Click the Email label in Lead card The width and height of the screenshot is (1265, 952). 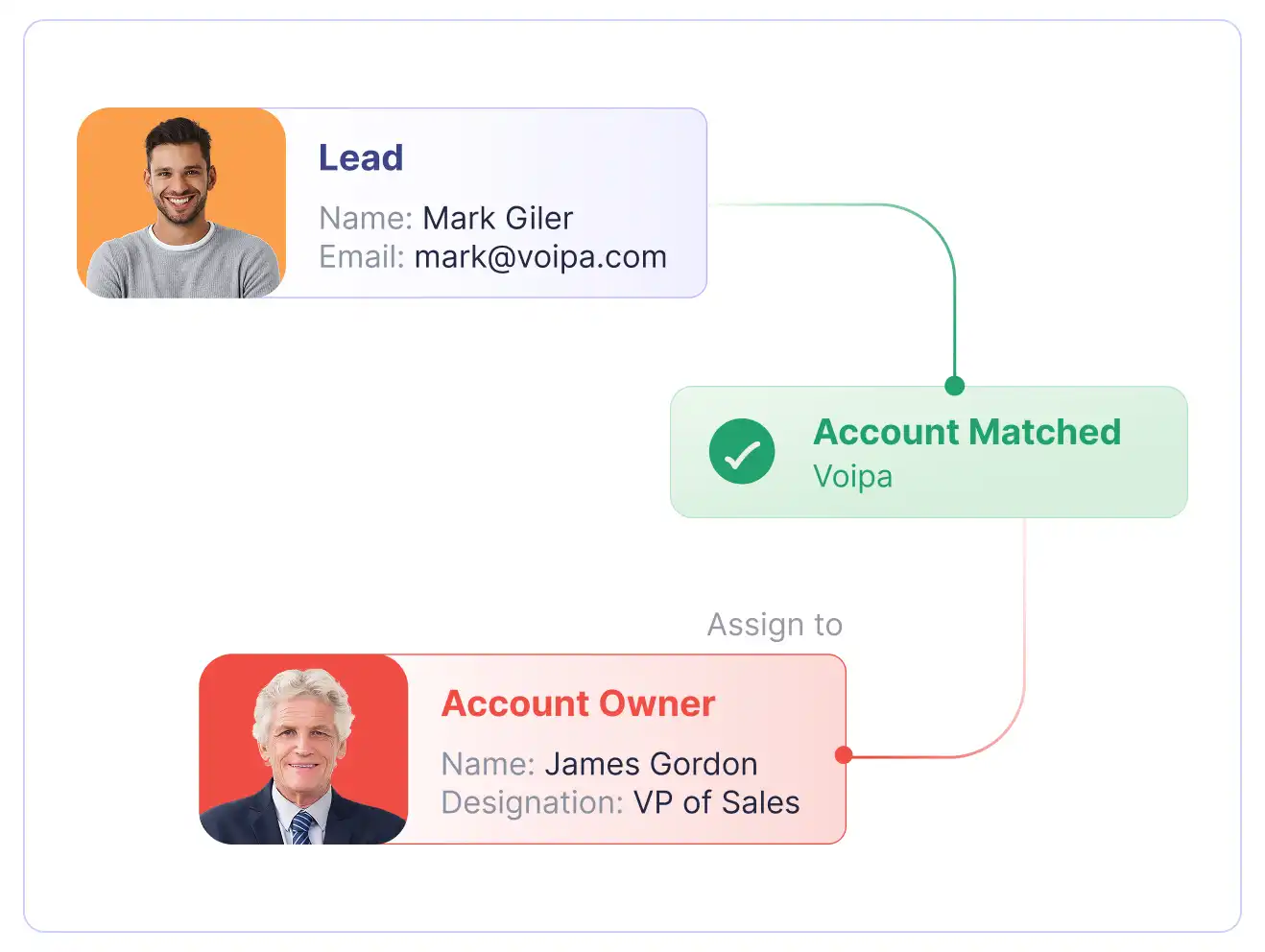pos(362,257)
